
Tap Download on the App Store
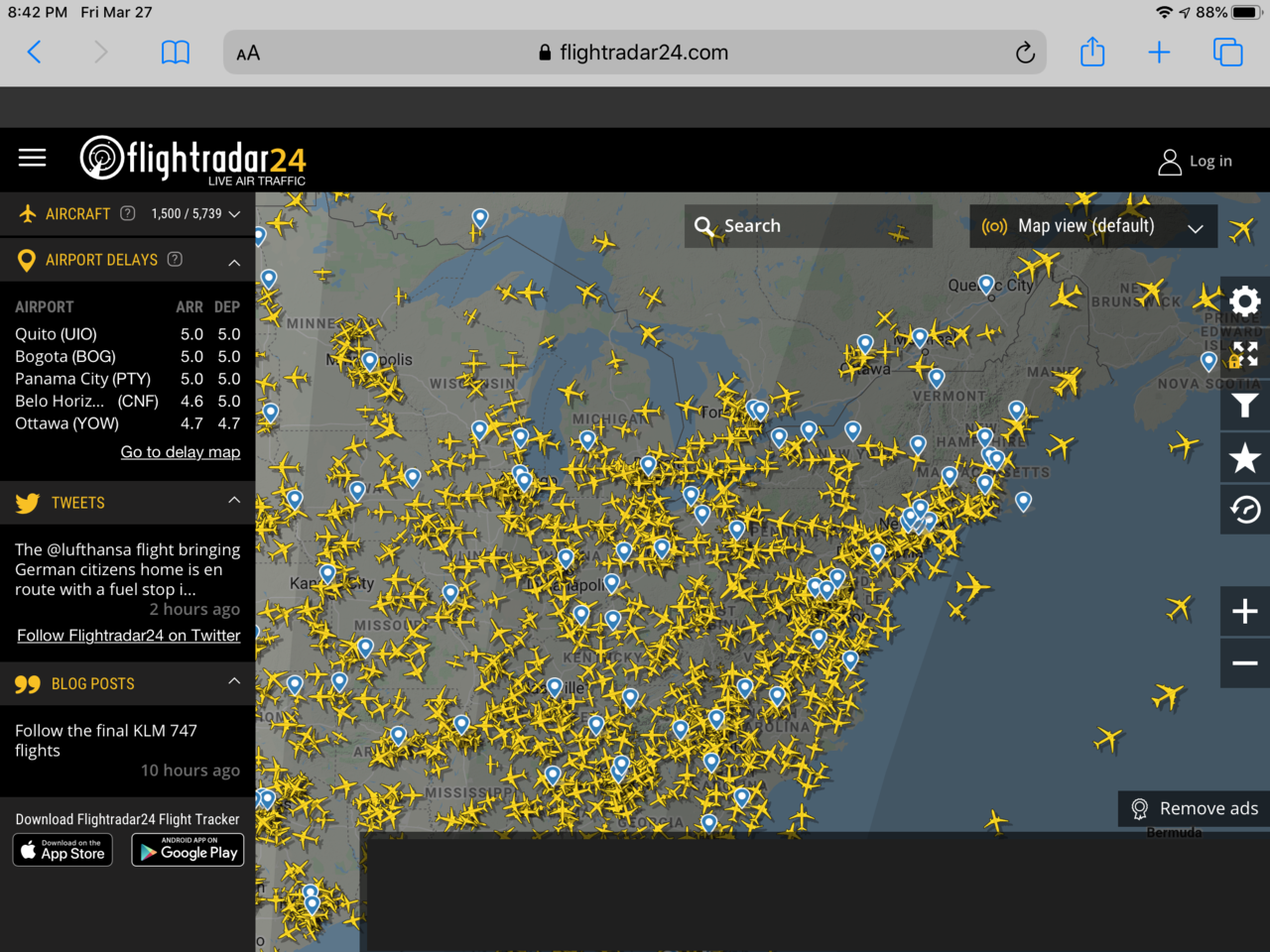(63, 850)
